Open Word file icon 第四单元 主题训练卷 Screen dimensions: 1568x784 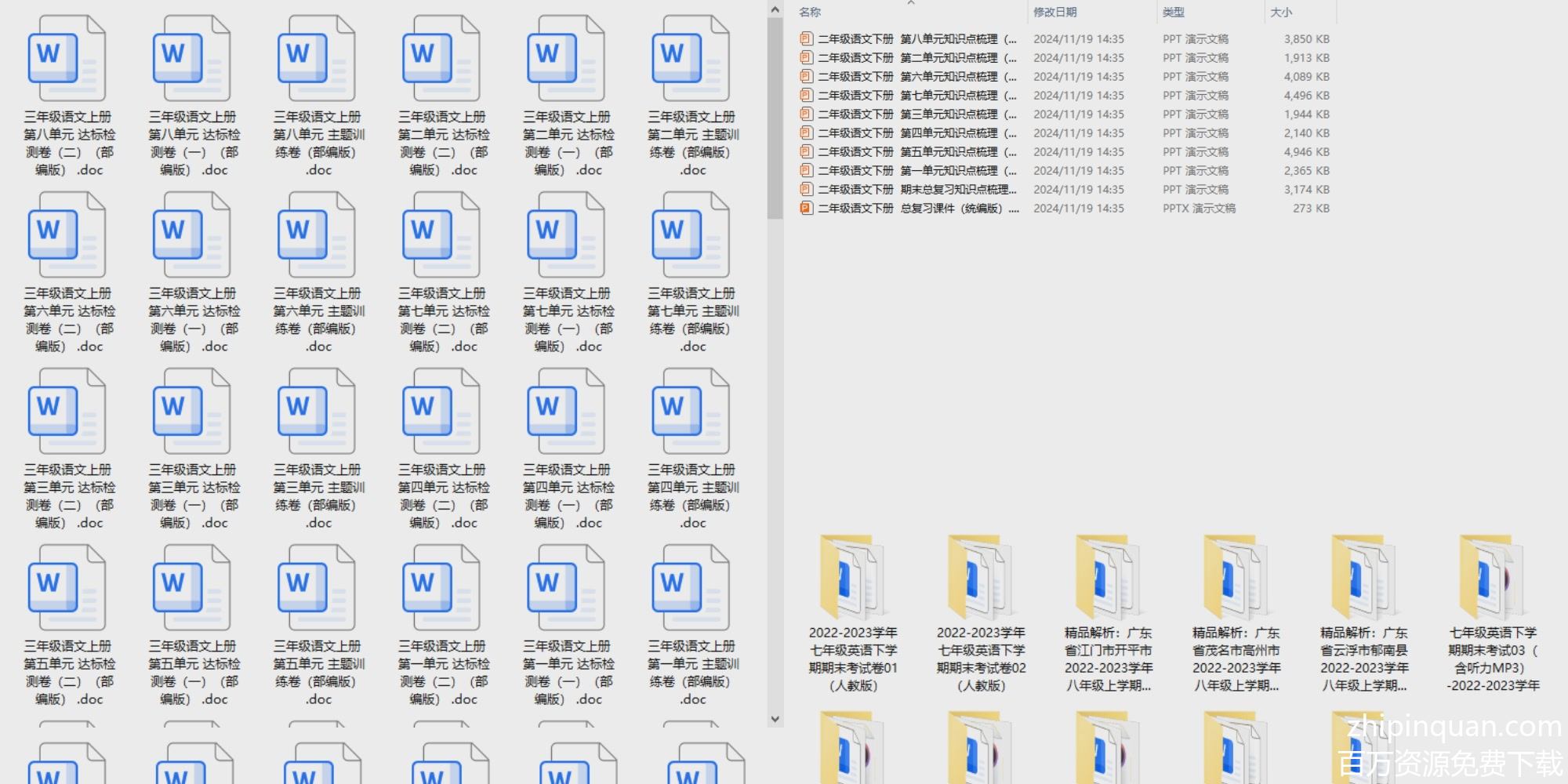click(x=690, y=412)
